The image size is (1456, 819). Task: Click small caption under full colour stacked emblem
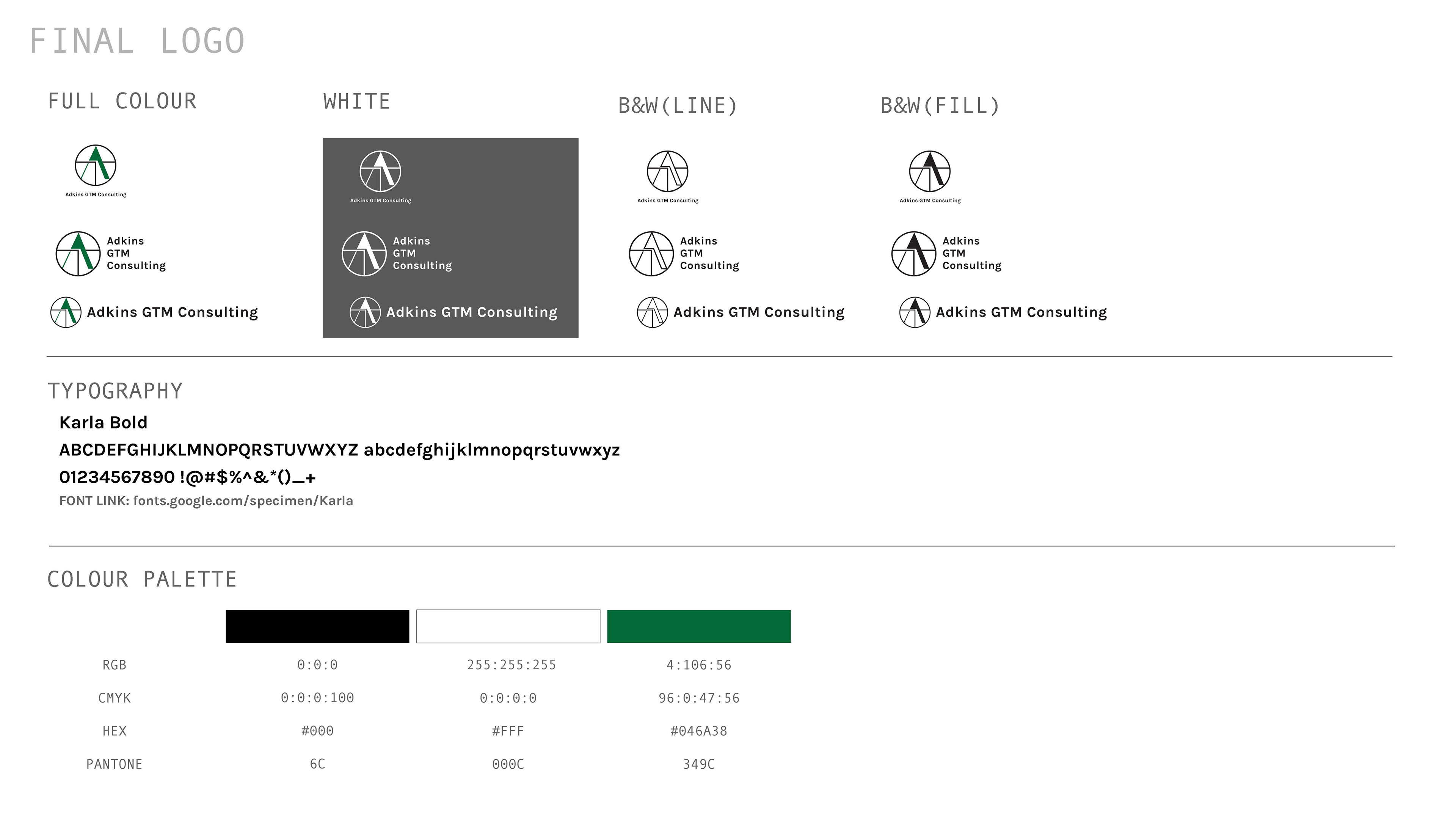point(96,195)
